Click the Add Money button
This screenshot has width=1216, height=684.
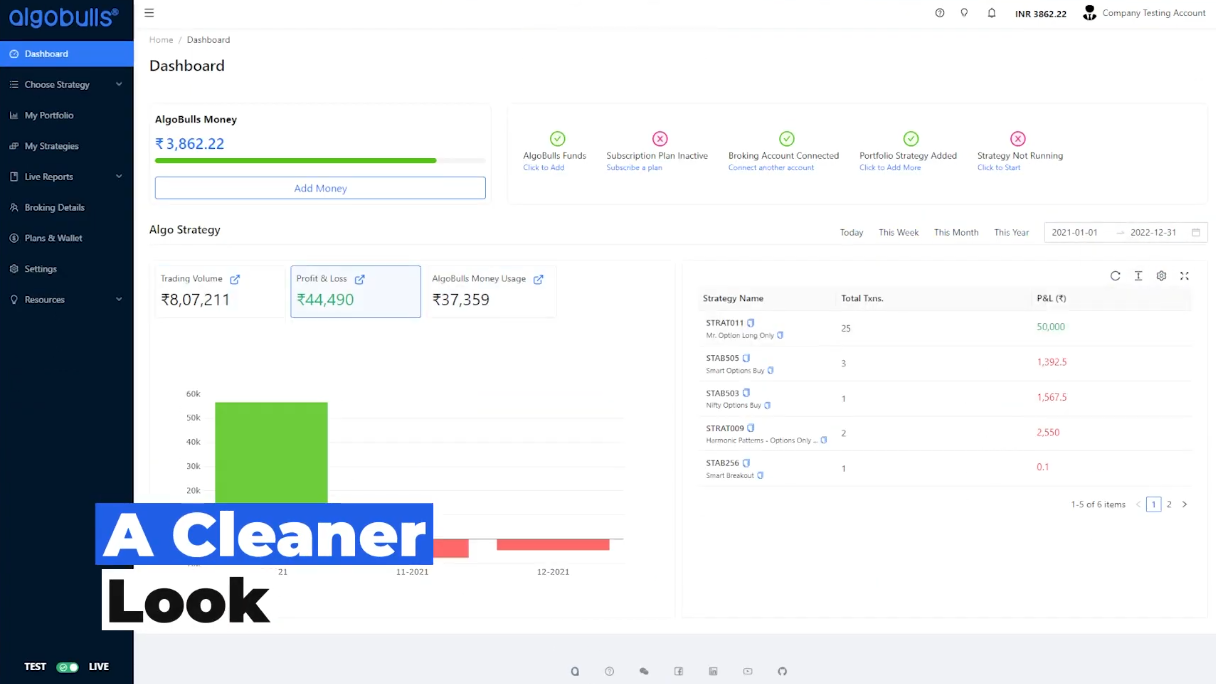pyautogui.click(x=320, y=188)
